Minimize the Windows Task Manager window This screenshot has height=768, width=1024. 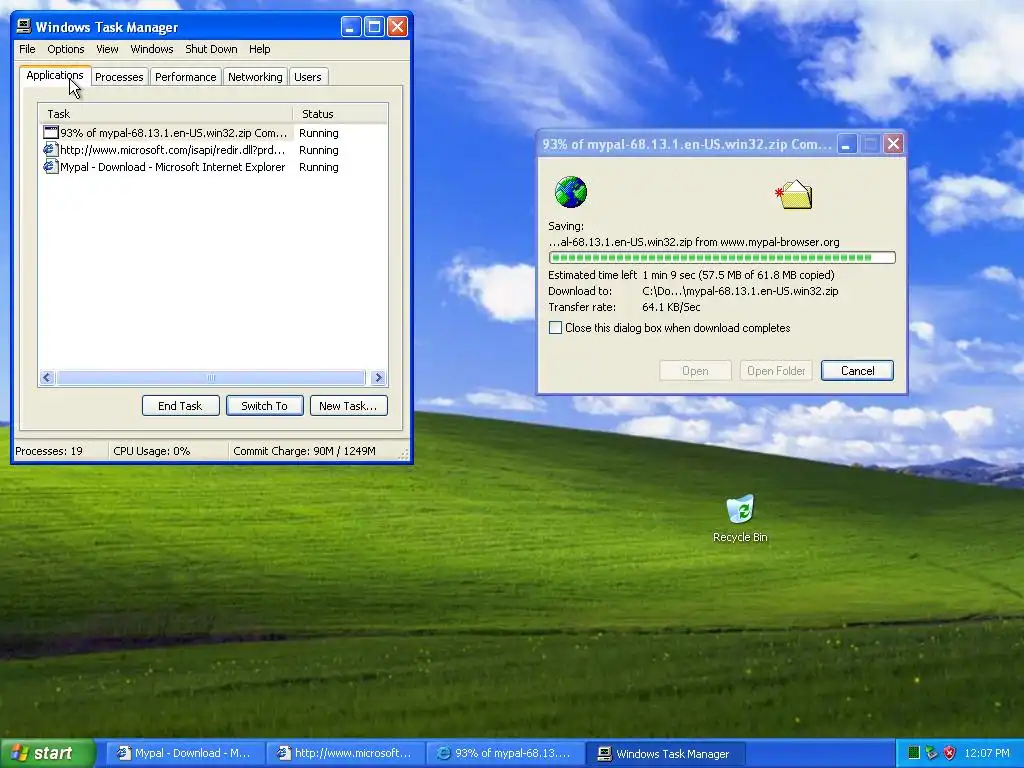(x=351, y=27)
